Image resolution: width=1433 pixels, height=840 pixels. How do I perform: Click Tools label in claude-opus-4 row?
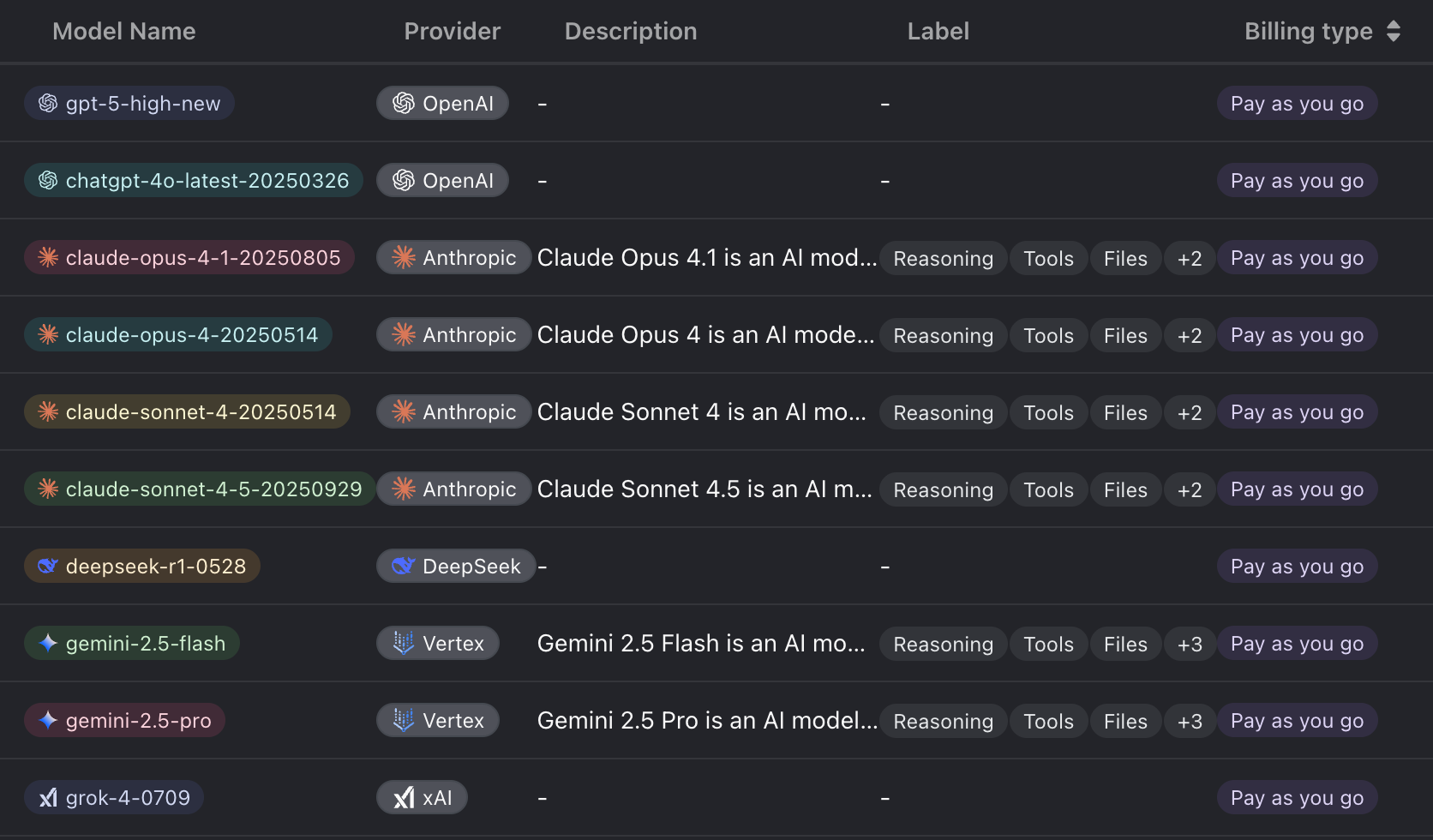click(x=1048, y=336)
